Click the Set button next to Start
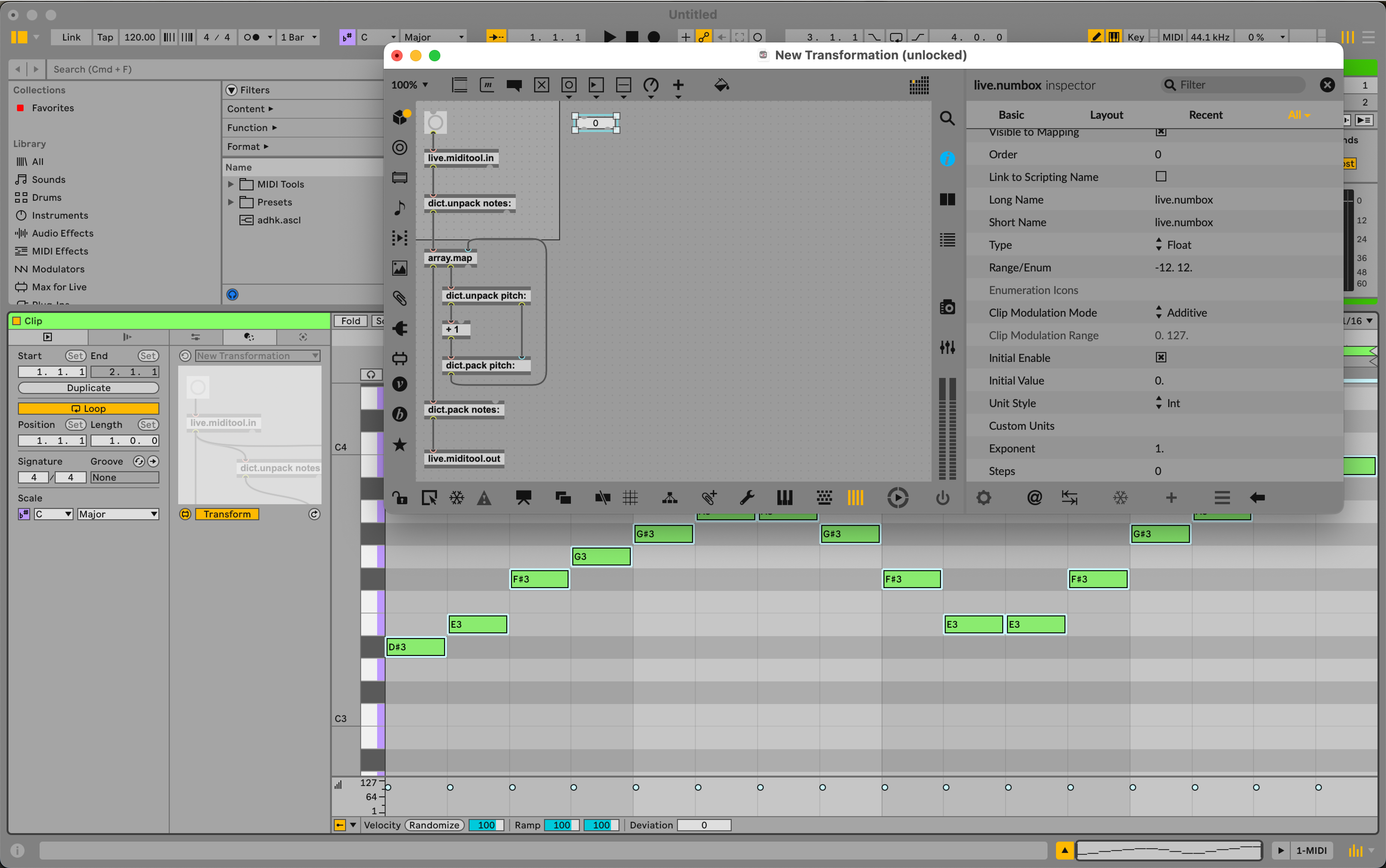 pyautogui.click(x=75, y=356)
